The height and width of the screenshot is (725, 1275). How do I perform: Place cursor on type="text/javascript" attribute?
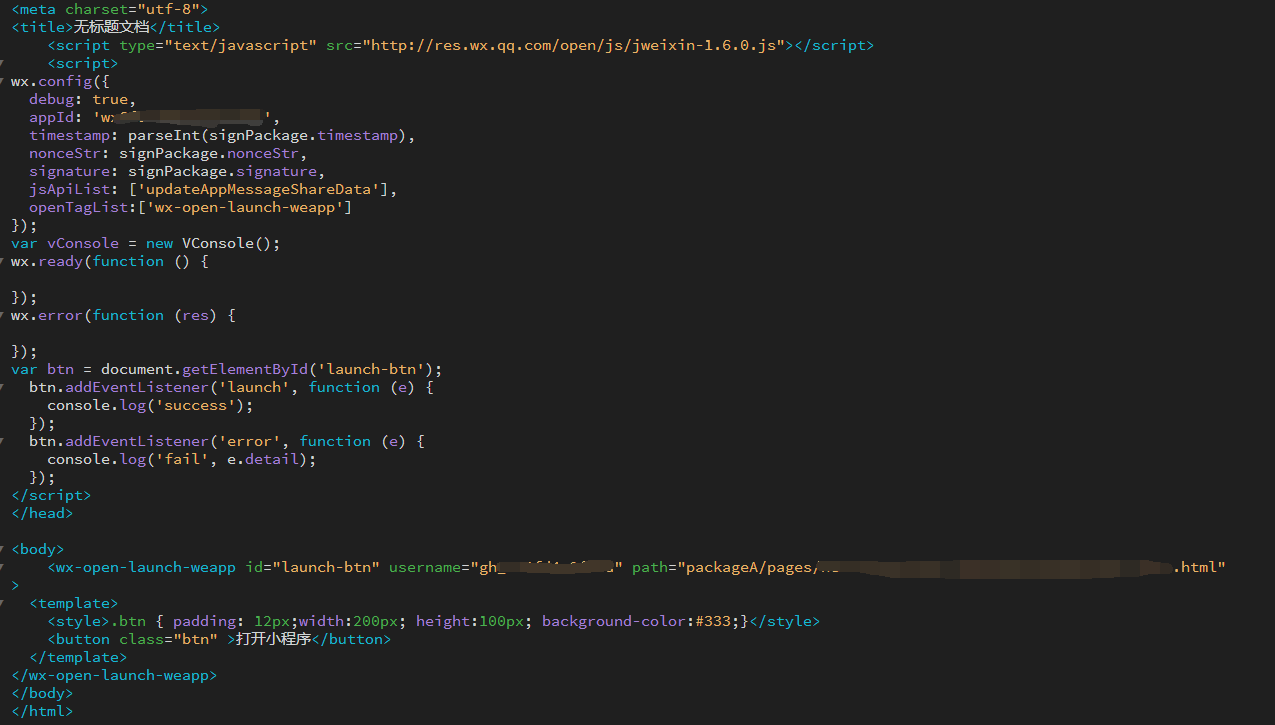point(218,45)
